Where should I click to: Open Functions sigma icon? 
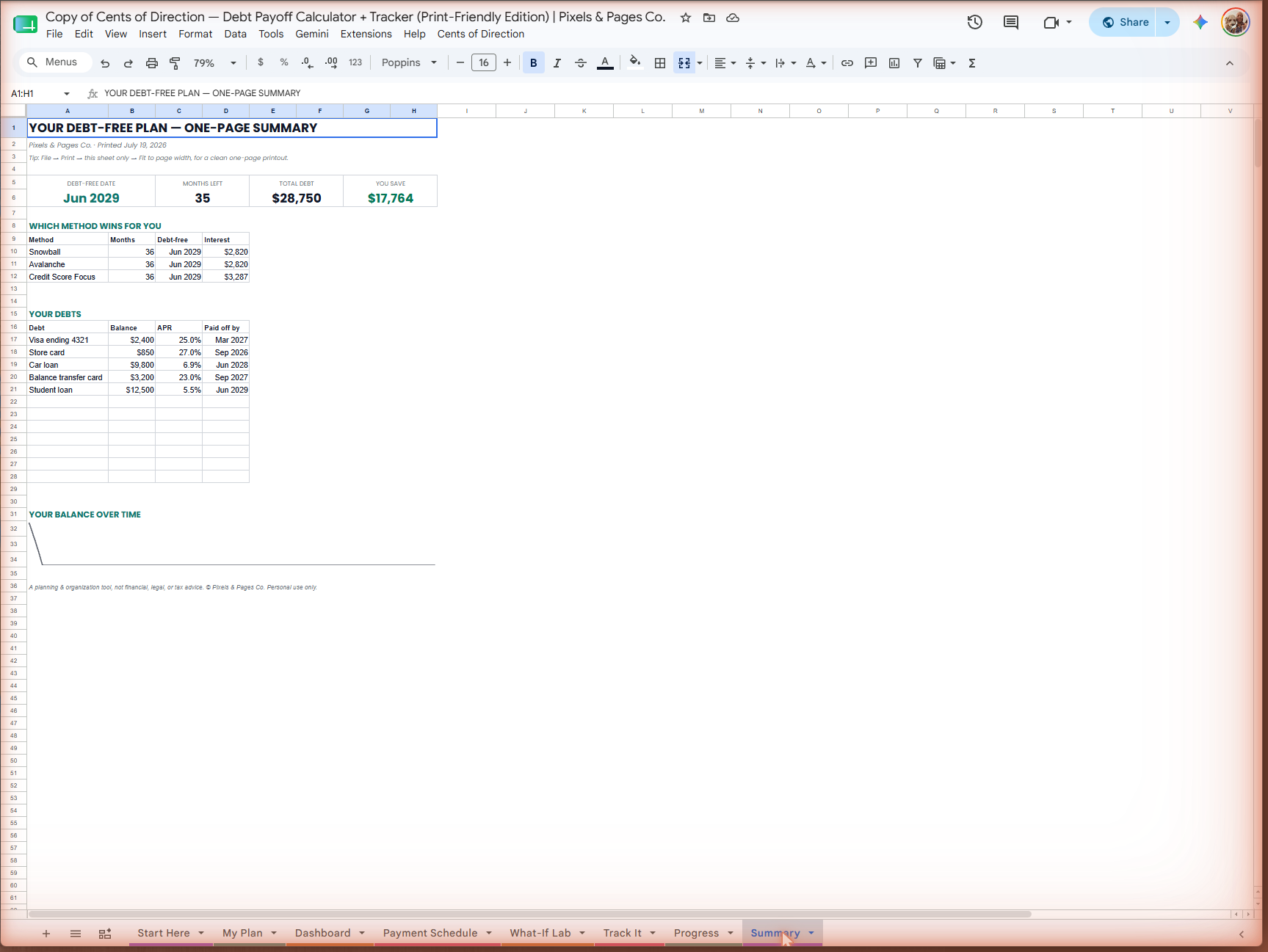point(972,63)
